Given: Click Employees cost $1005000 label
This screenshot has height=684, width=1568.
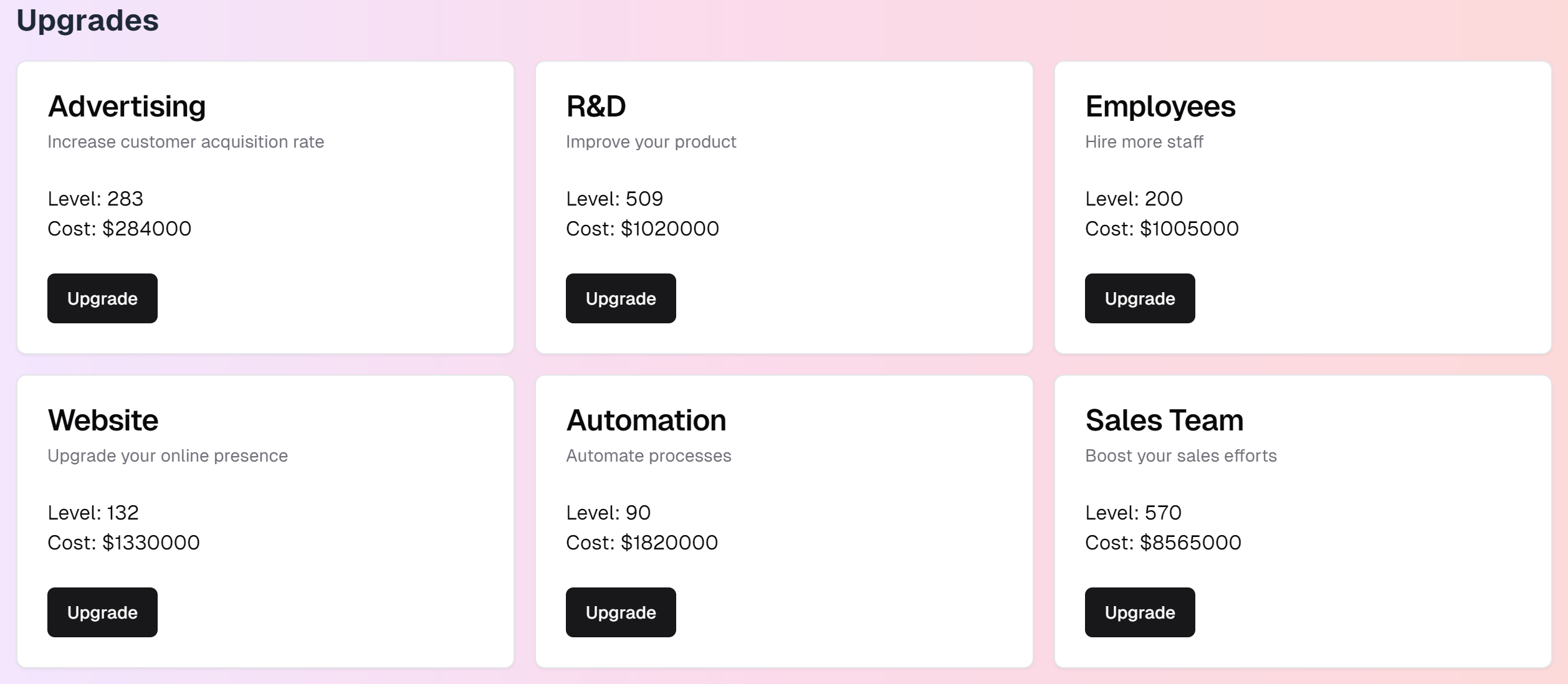Looking at the screenshot, I should point(1162,229).
